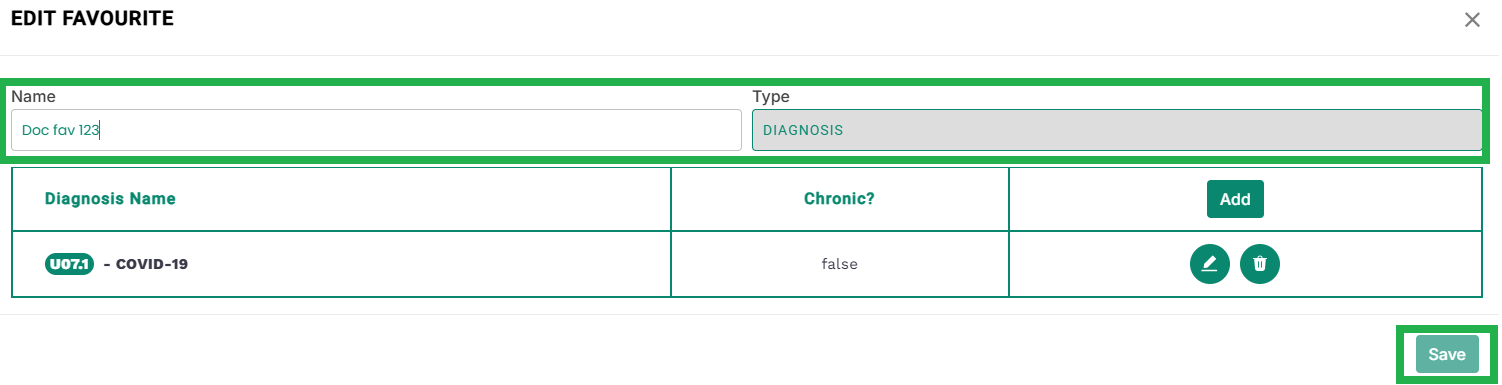
Task: Click the header cell around Add button
Action: coord(1246,199)
